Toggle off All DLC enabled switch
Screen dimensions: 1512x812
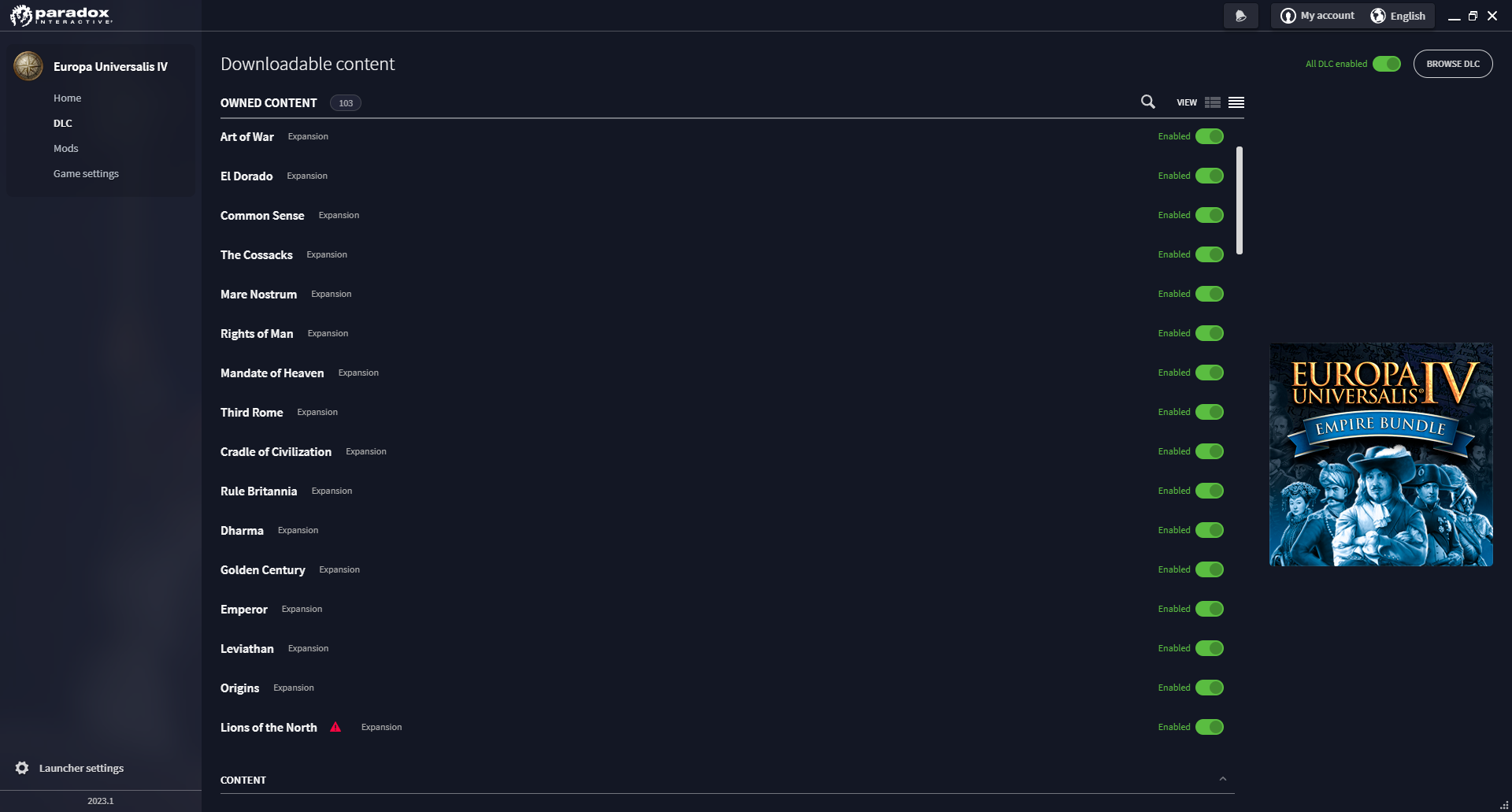1387,64
